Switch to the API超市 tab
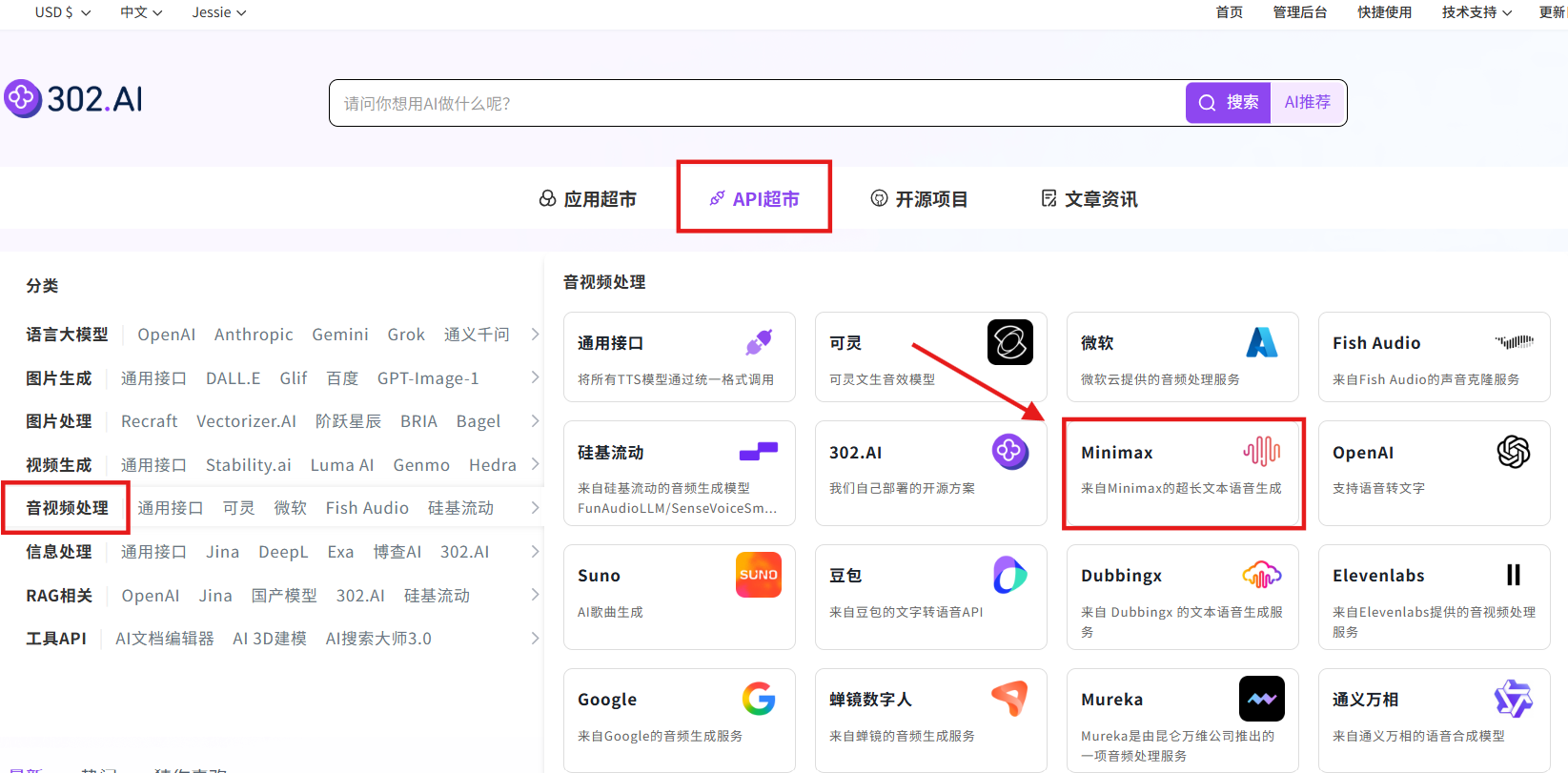Screen dimensions: 1568x773 754,198
